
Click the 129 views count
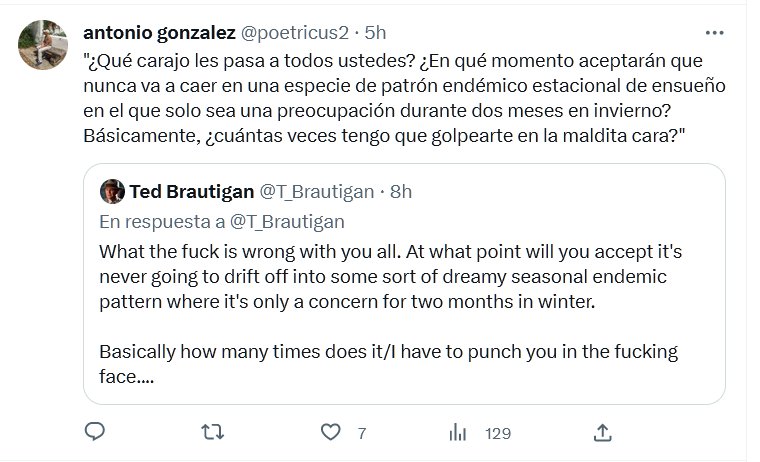(497, 433)
